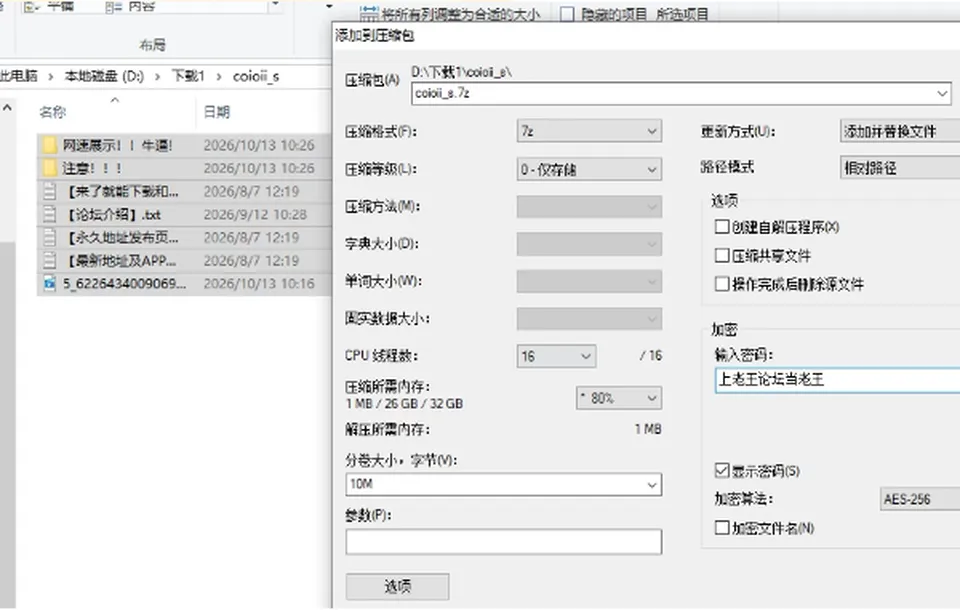Click the 5_6226434009069 file icon
This screenshot has width=960, height=610.
pos(50,284)
